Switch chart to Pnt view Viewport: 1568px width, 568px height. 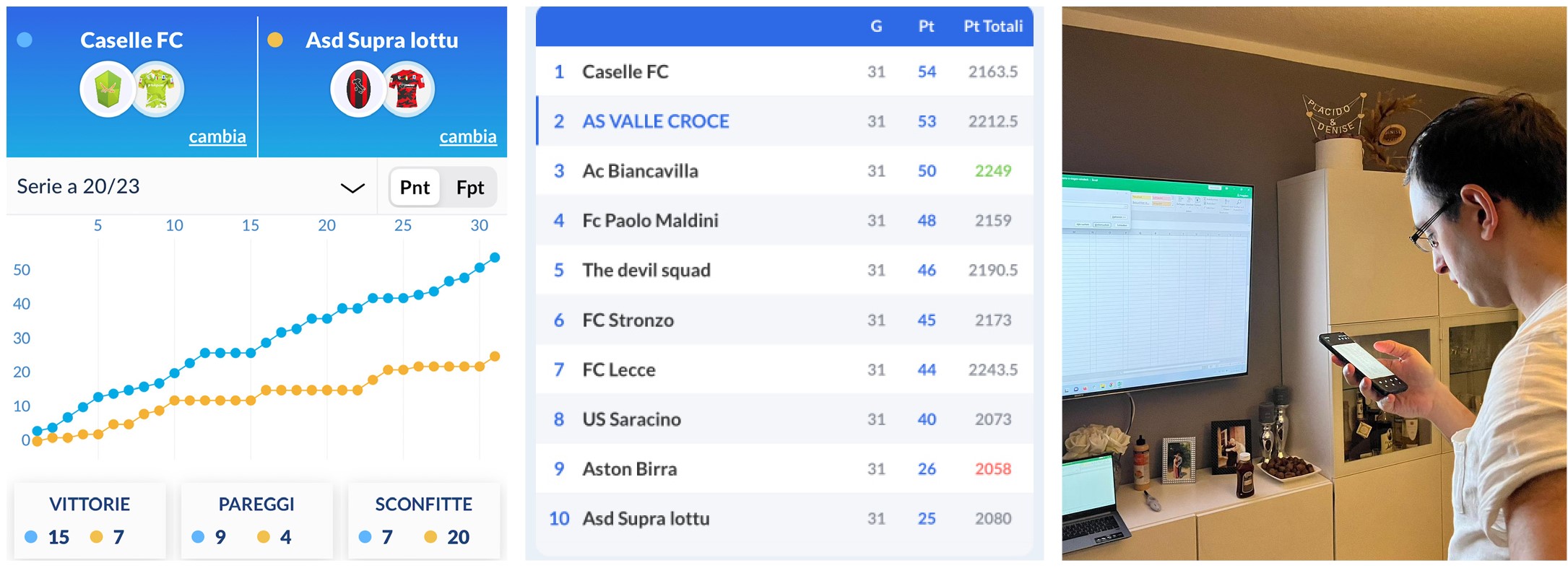[x=415, y=188]
